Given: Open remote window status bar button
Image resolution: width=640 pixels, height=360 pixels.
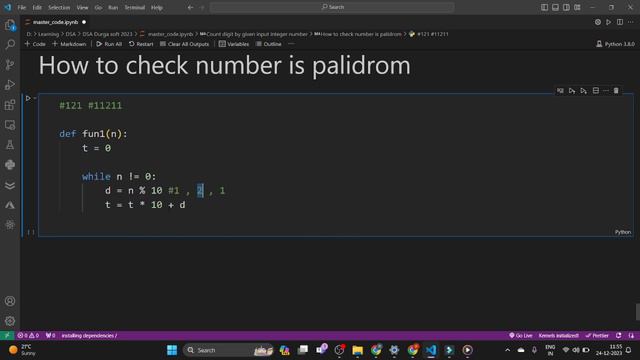Looking at the screenshot, I should coord(7,336).
